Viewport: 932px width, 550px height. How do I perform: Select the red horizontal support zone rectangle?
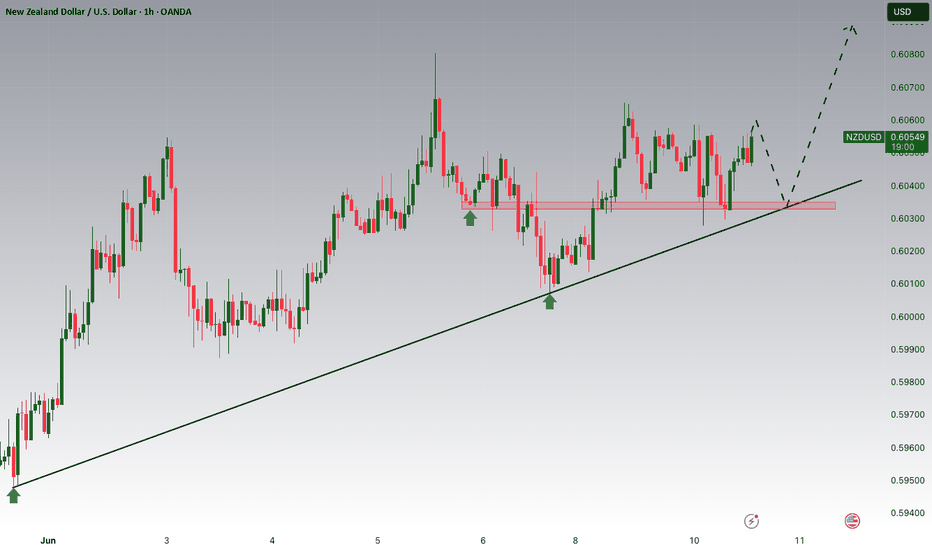pyautogui.click(x=648, y=206)
